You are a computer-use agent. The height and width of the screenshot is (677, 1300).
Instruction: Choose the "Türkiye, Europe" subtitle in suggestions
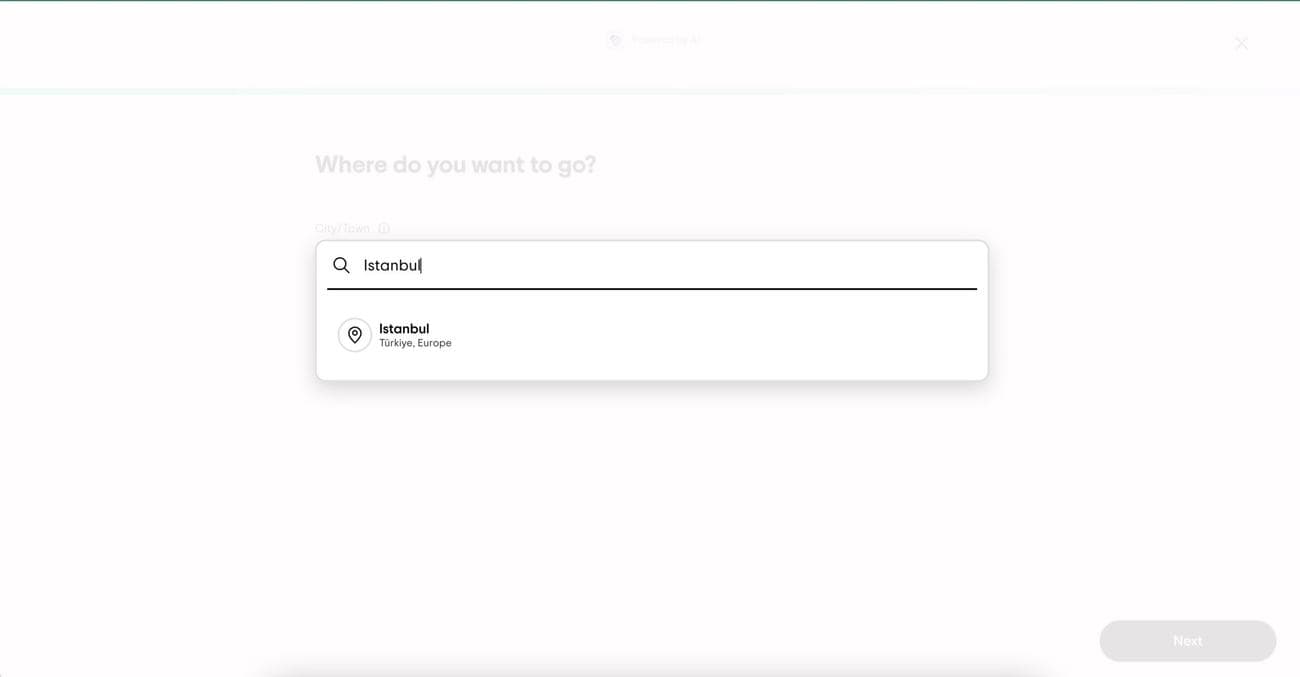(415, 344)
